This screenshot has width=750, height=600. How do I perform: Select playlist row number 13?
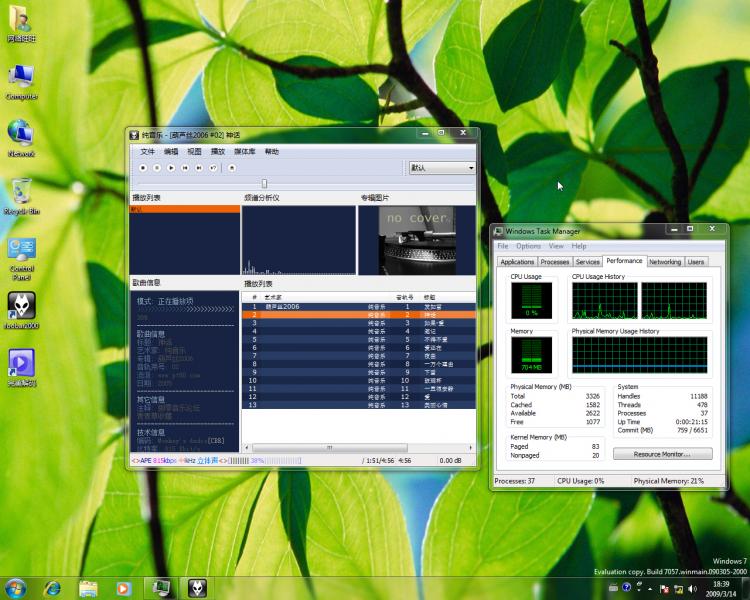click(x=359, y=405)
